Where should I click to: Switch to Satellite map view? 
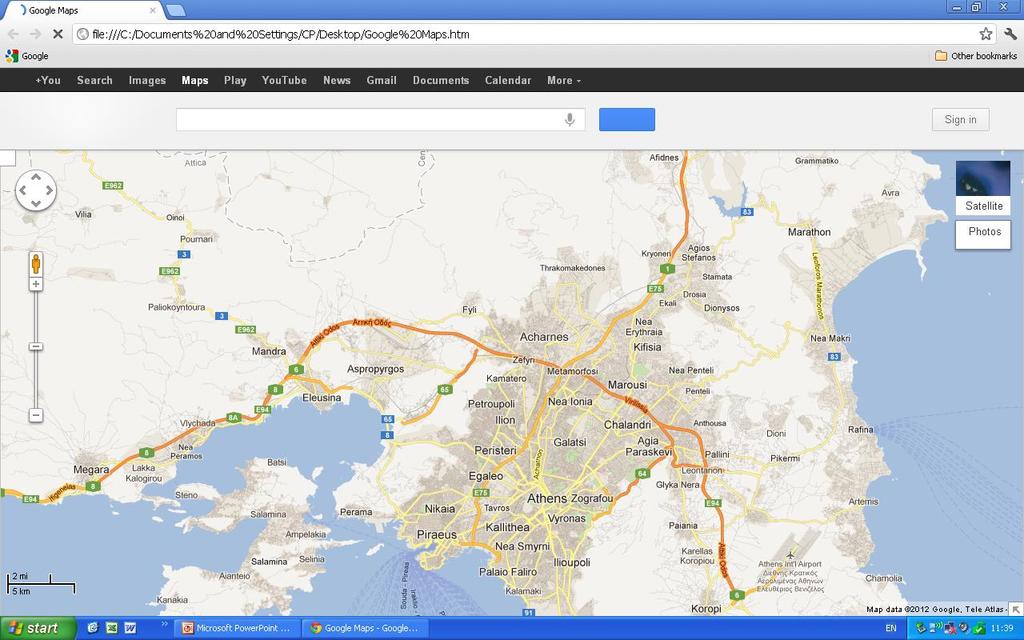(x=984, y=188)
